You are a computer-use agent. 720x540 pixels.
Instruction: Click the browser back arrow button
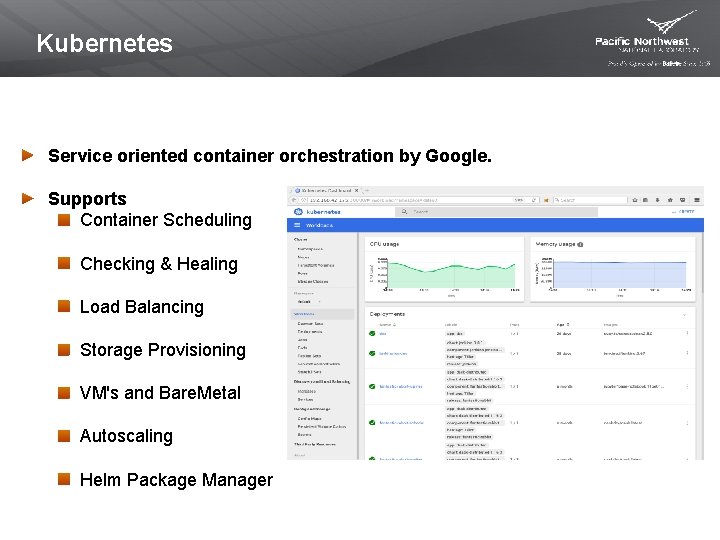point(294,200)
